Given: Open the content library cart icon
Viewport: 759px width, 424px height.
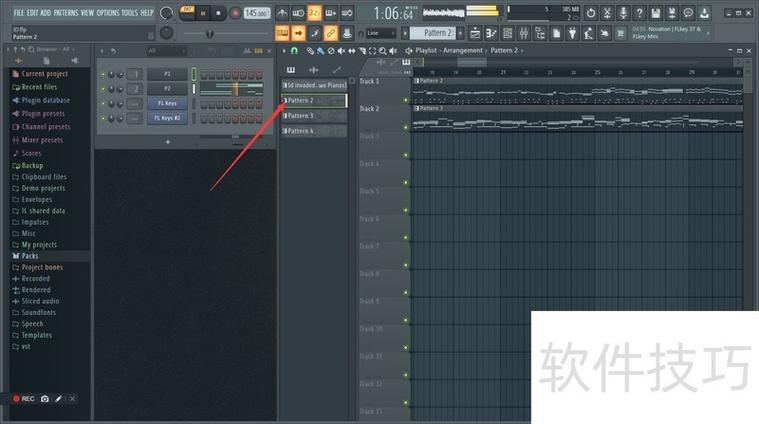Looking at the screenshot, I should (620, 33).
